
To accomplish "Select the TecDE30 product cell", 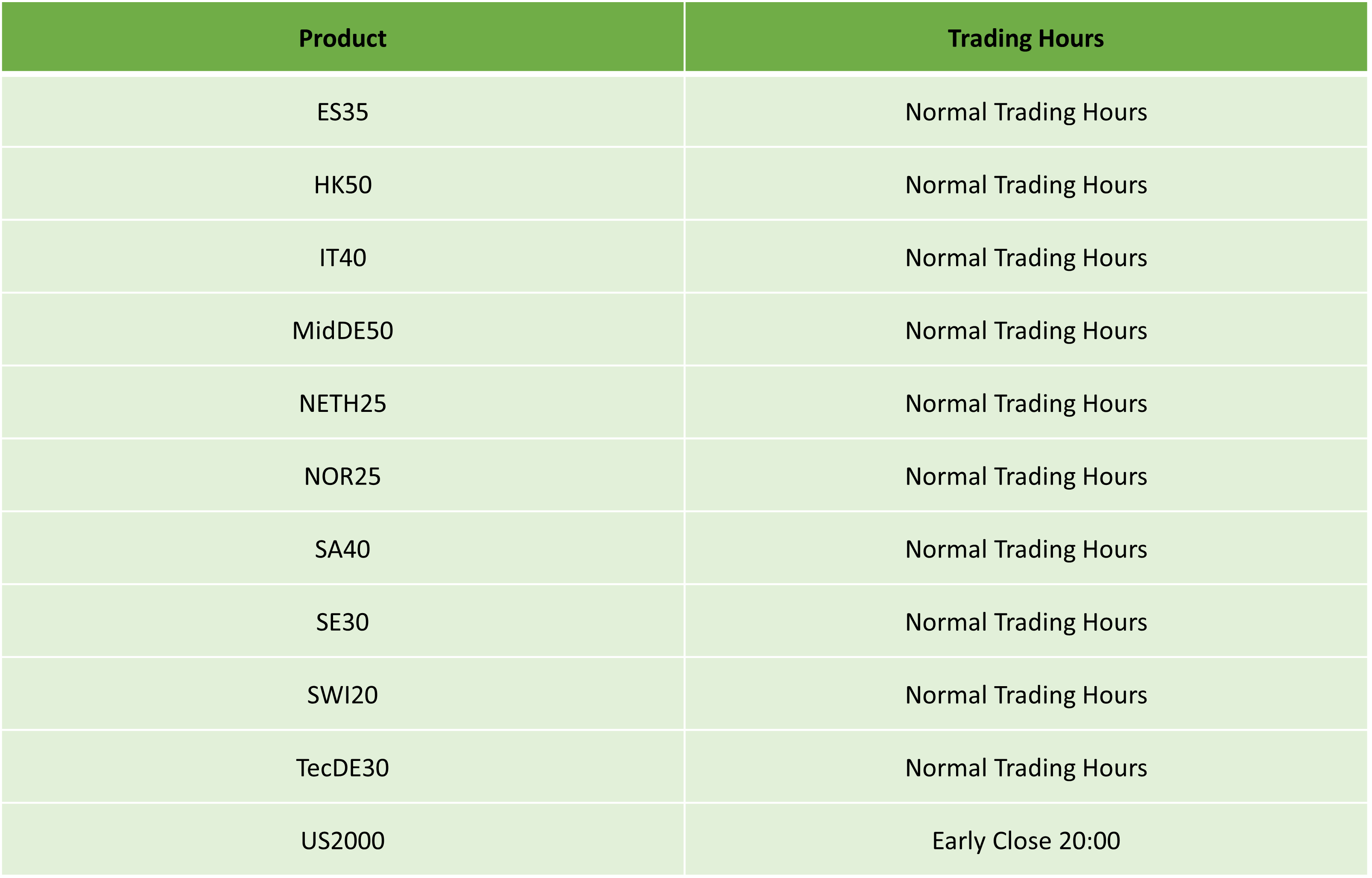I will [342, 768].
